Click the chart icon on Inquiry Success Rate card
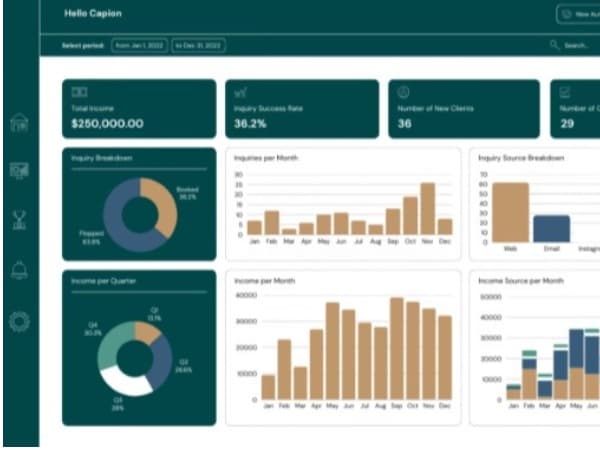This screenshot has width=600, height=450. coord(241,92)
